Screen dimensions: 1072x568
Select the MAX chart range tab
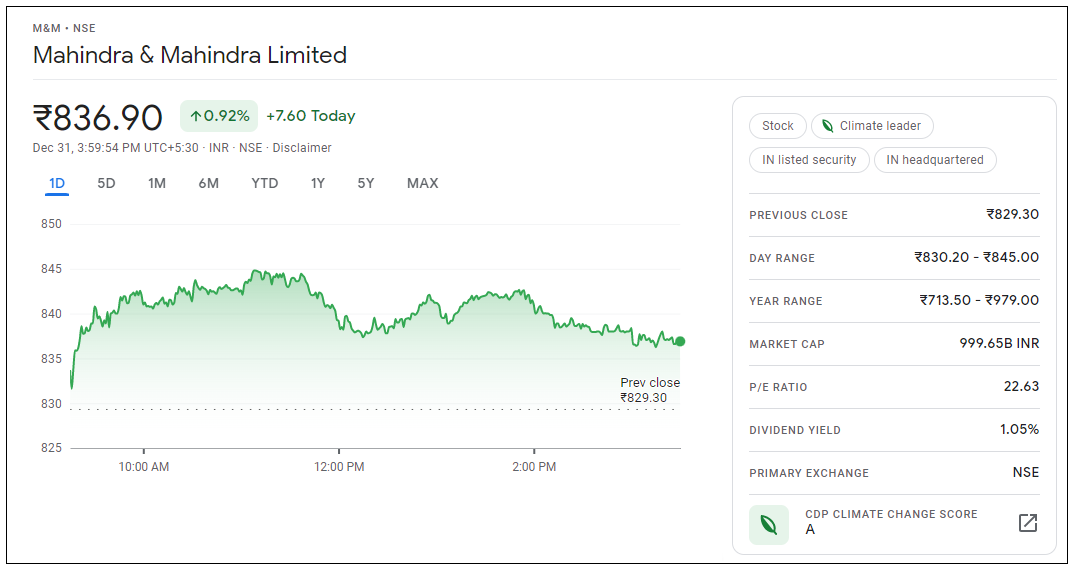pyautogui.click(x=423, y=183)
